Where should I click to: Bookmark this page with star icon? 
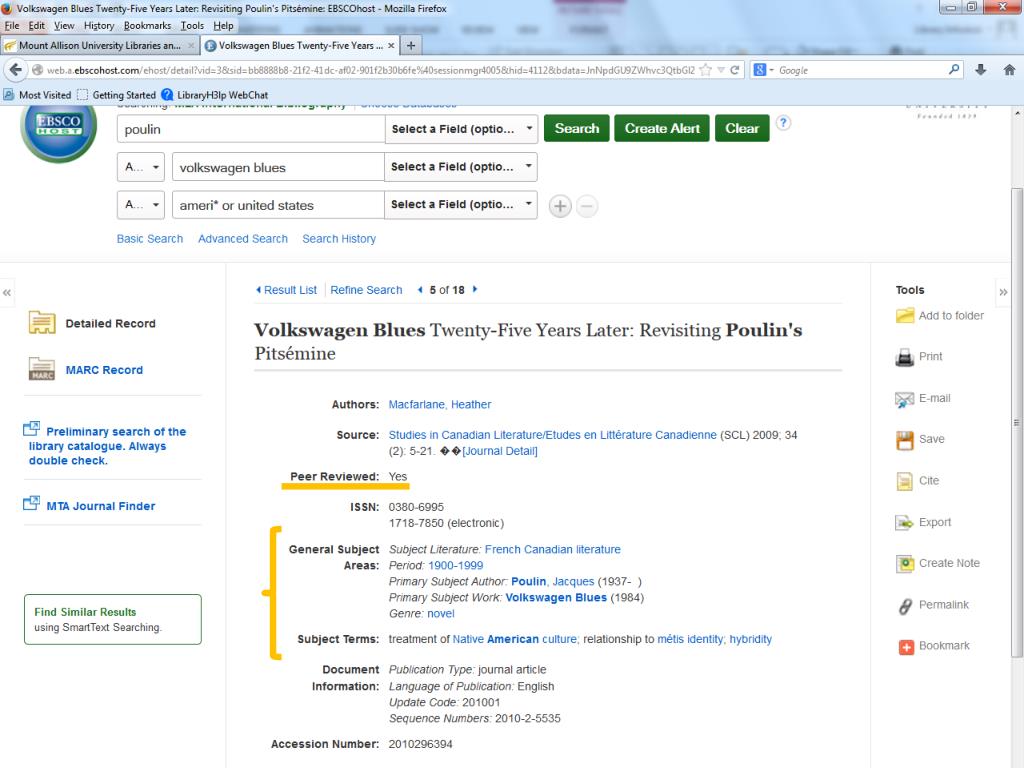705,70
